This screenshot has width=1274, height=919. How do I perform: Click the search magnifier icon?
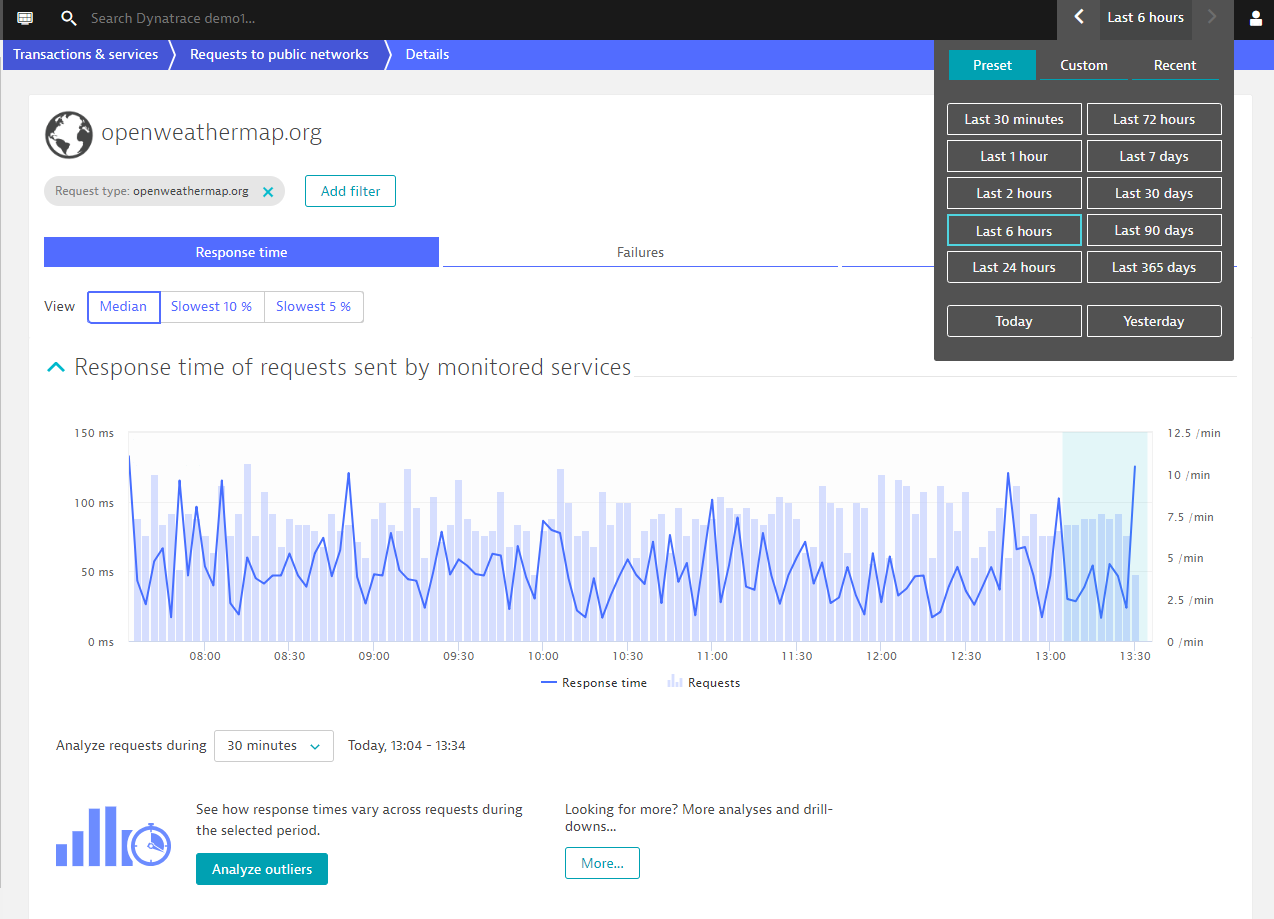point(68,18)
